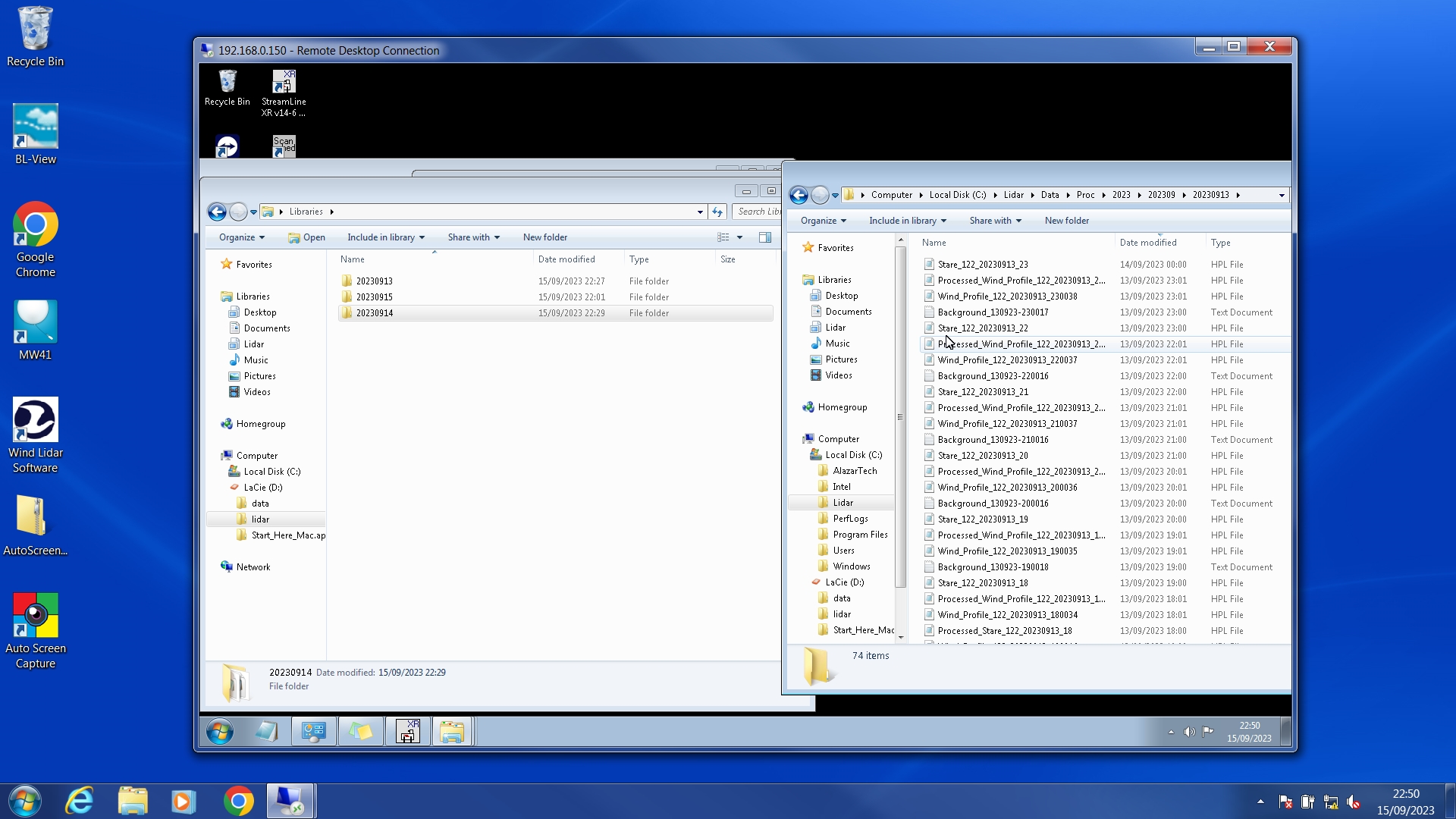Select LaCie (D:) in left navigation tree
This screenshot has width=1456, height=819.
tap(262, 488)
